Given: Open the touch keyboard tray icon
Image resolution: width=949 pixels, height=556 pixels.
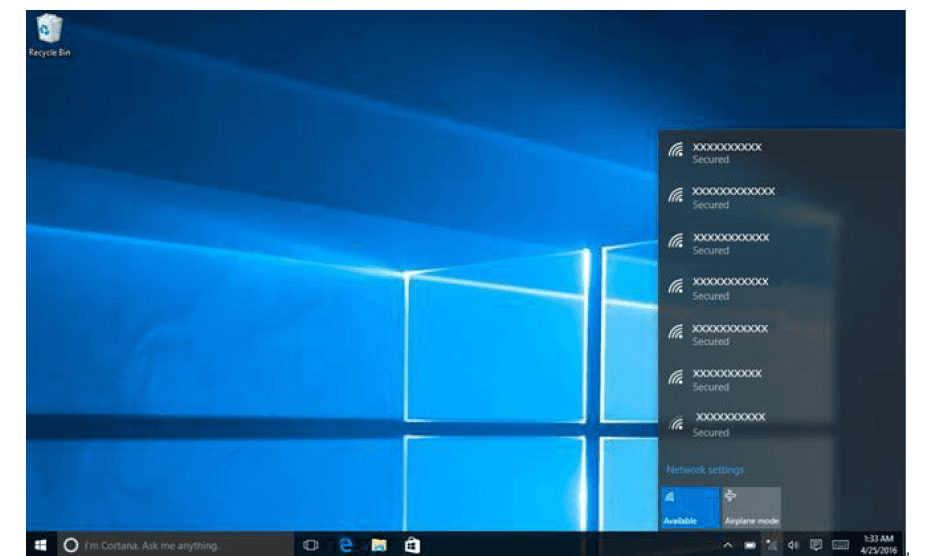Looking at the screenshot, I should [840, 545].
